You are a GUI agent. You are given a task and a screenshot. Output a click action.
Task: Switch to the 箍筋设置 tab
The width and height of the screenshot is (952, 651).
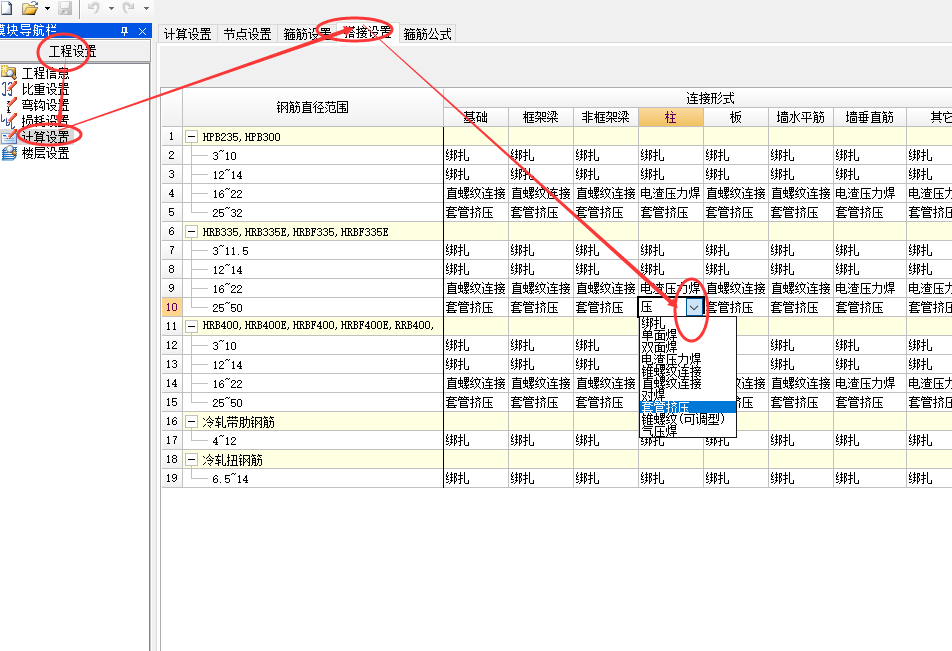[x=307, y=34]
